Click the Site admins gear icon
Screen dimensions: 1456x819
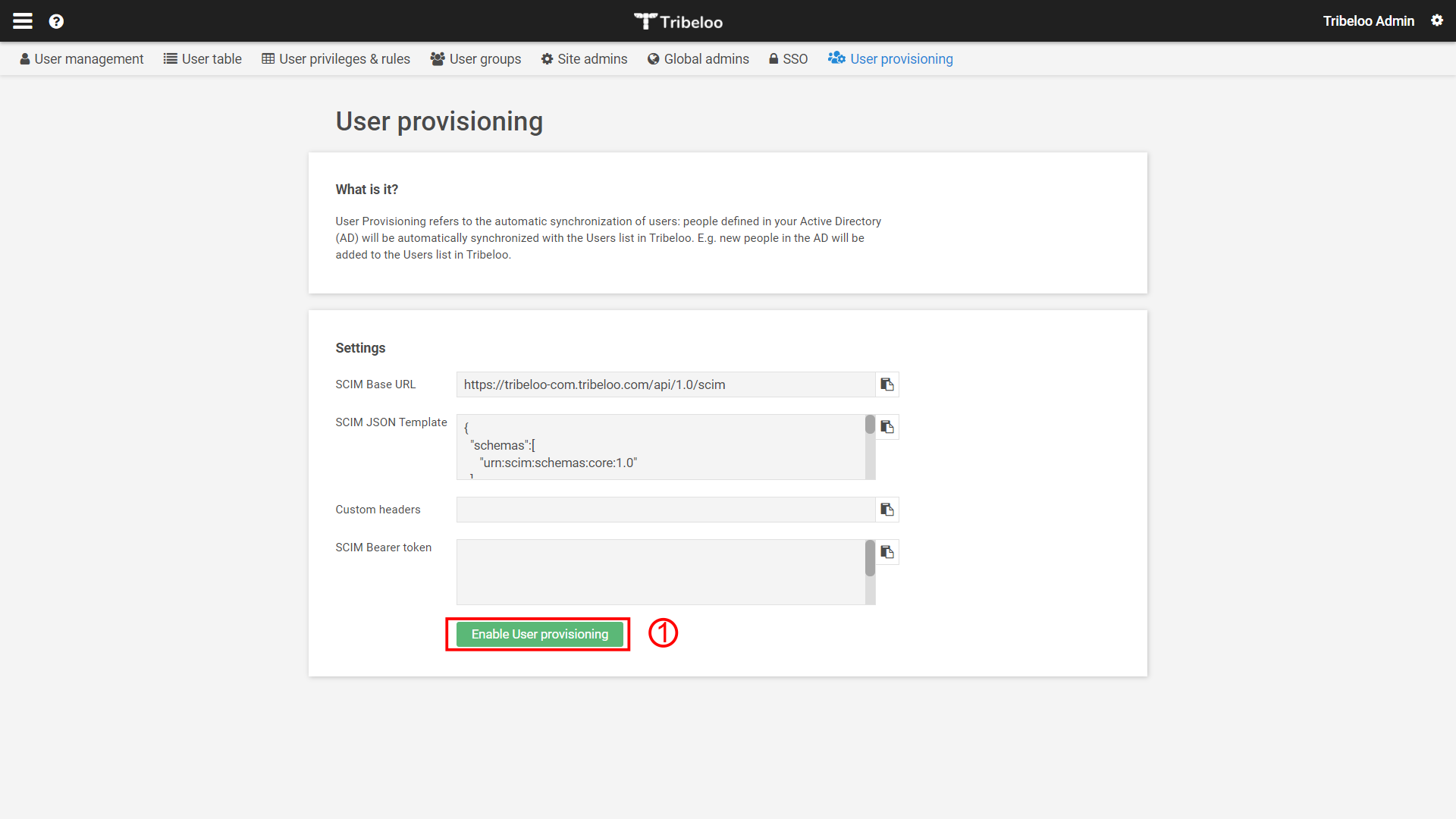click(546, 58)
